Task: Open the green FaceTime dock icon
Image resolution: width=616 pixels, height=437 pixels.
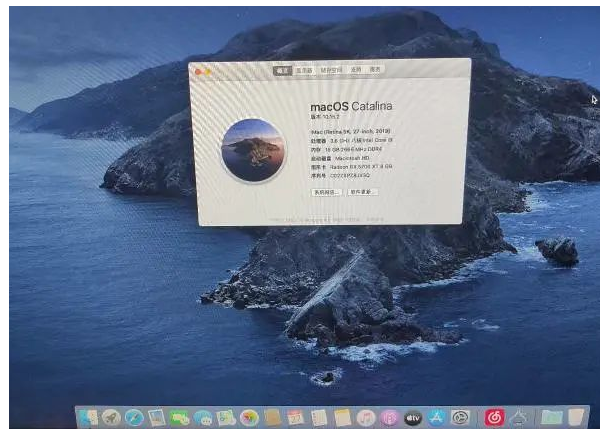Action: (x=180, y=417)
